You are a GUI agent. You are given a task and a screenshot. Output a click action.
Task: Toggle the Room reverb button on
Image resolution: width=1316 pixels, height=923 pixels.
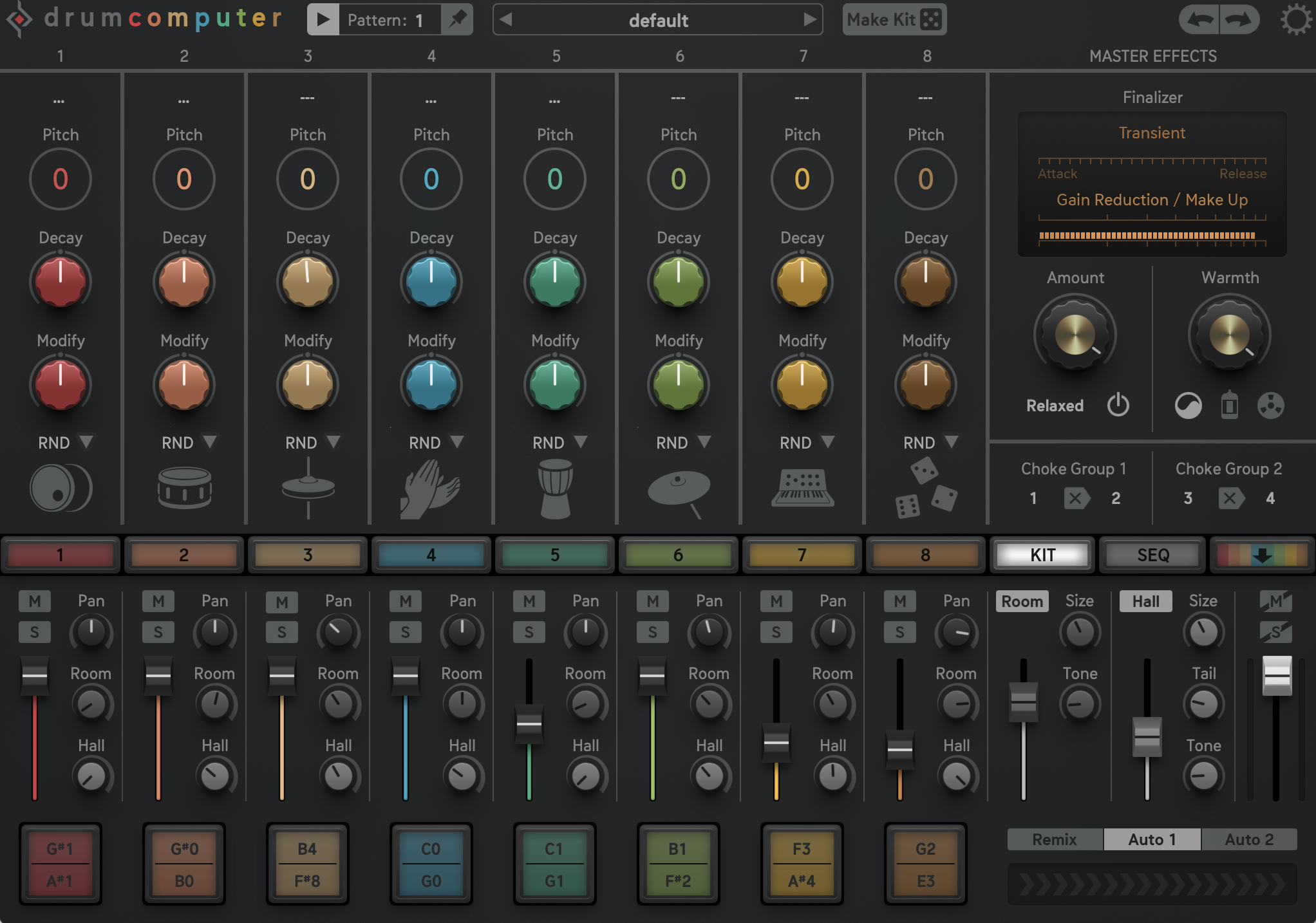(x=1022, y=601)
